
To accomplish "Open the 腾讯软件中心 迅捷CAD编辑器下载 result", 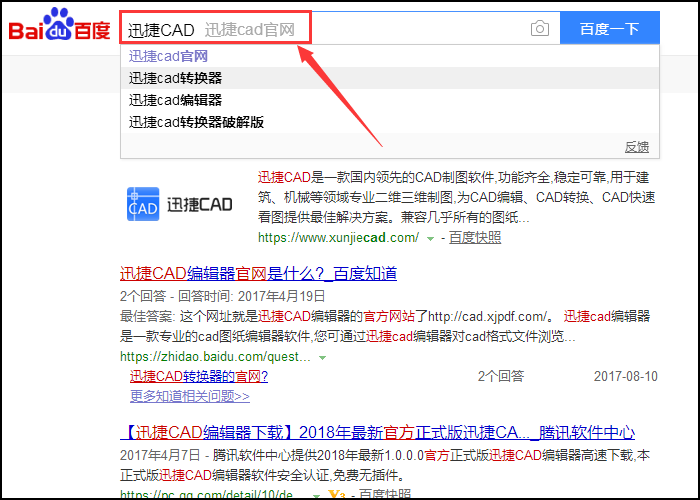I will [x=378, y=432].
